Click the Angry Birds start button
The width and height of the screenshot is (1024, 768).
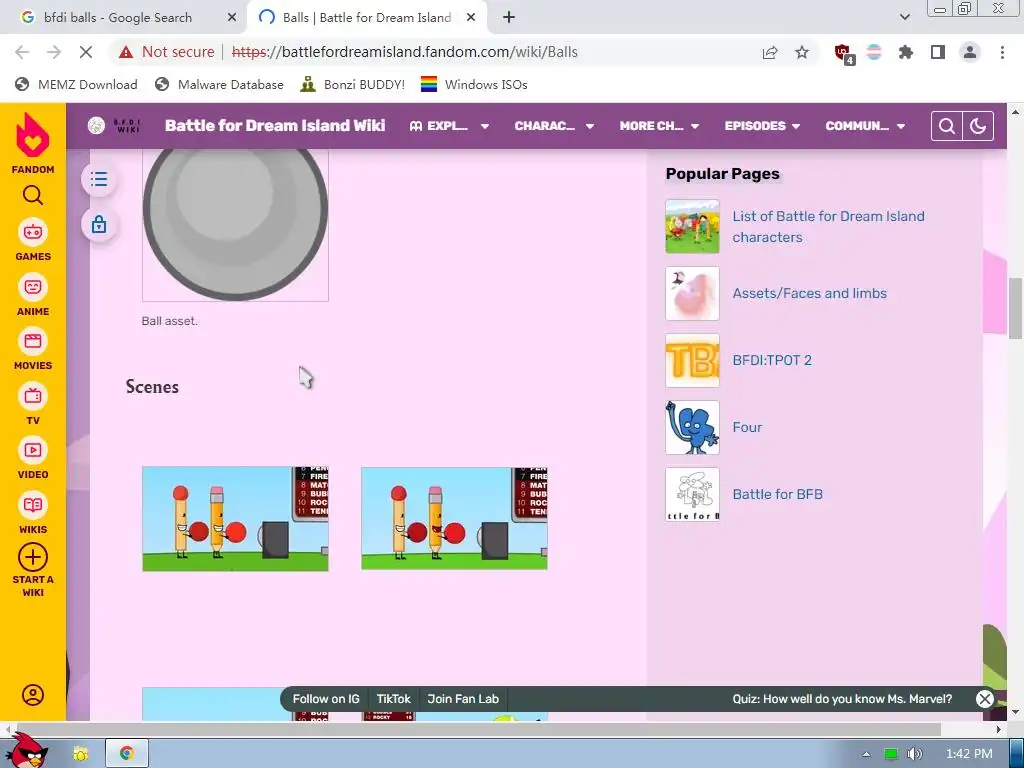[29, 750]
